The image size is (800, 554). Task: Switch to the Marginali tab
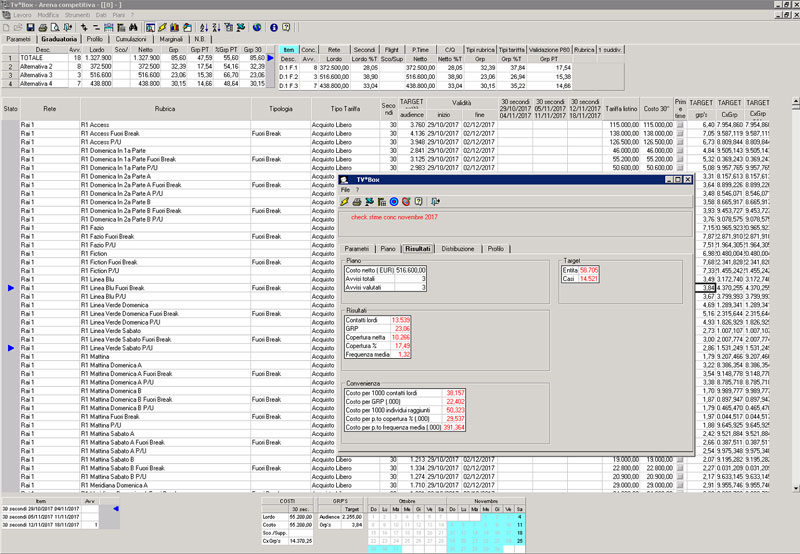click(171, 39)
